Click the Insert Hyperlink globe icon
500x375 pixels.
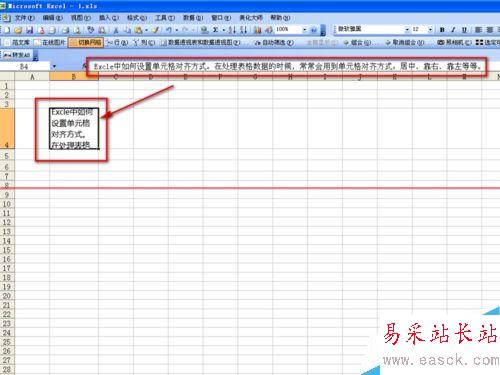tap(205, 30)
